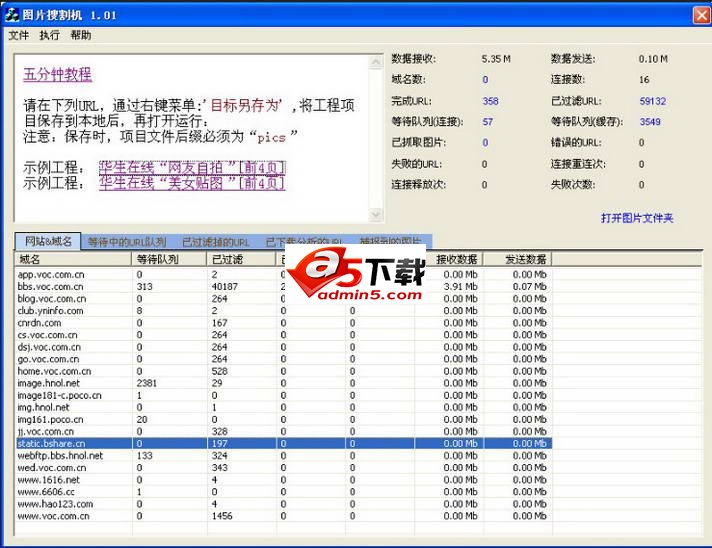Click the 1456 filtered count cell
The height and width of the screenshot is (548, 712).
[222, 516]
